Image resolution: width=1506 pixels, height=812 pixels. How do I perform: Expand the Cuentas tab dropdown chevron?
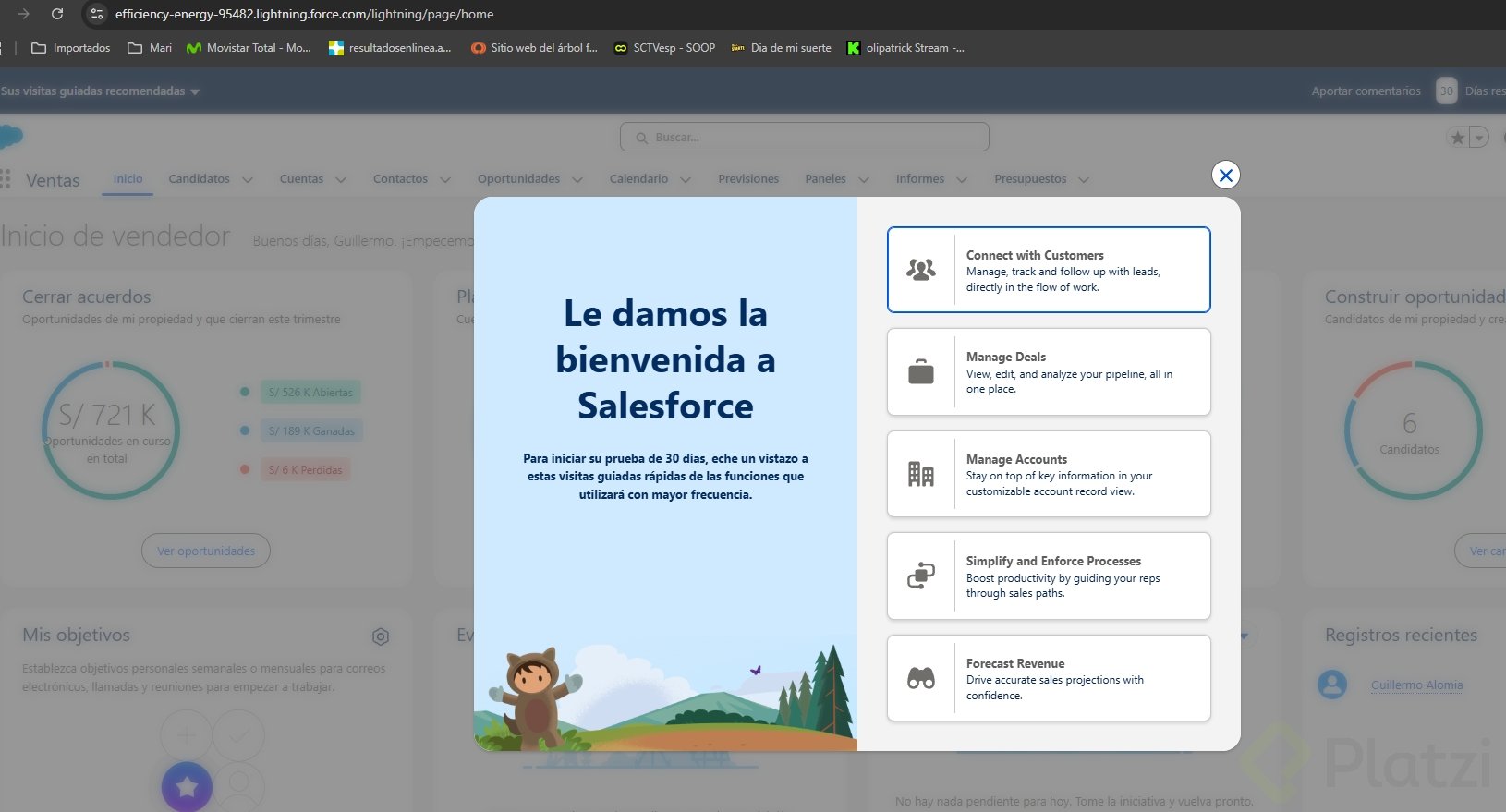point(341,180)
